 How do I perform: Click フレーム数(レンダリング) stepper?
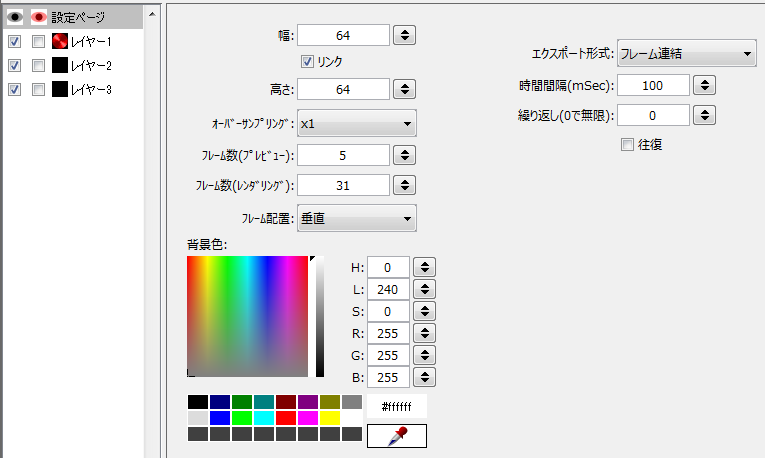pyautogui.click(x=404, y=185)
